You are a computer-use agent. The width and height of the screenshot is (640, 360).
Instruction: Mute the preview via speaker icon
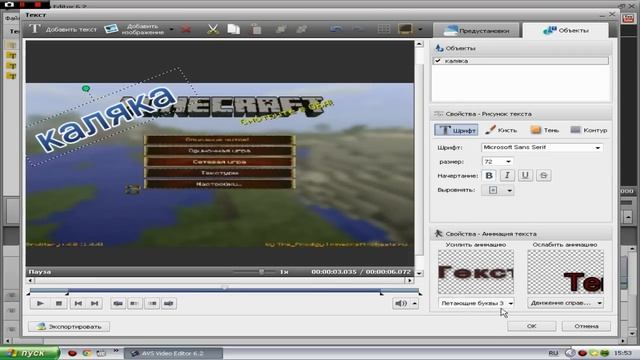coord(401,303)
